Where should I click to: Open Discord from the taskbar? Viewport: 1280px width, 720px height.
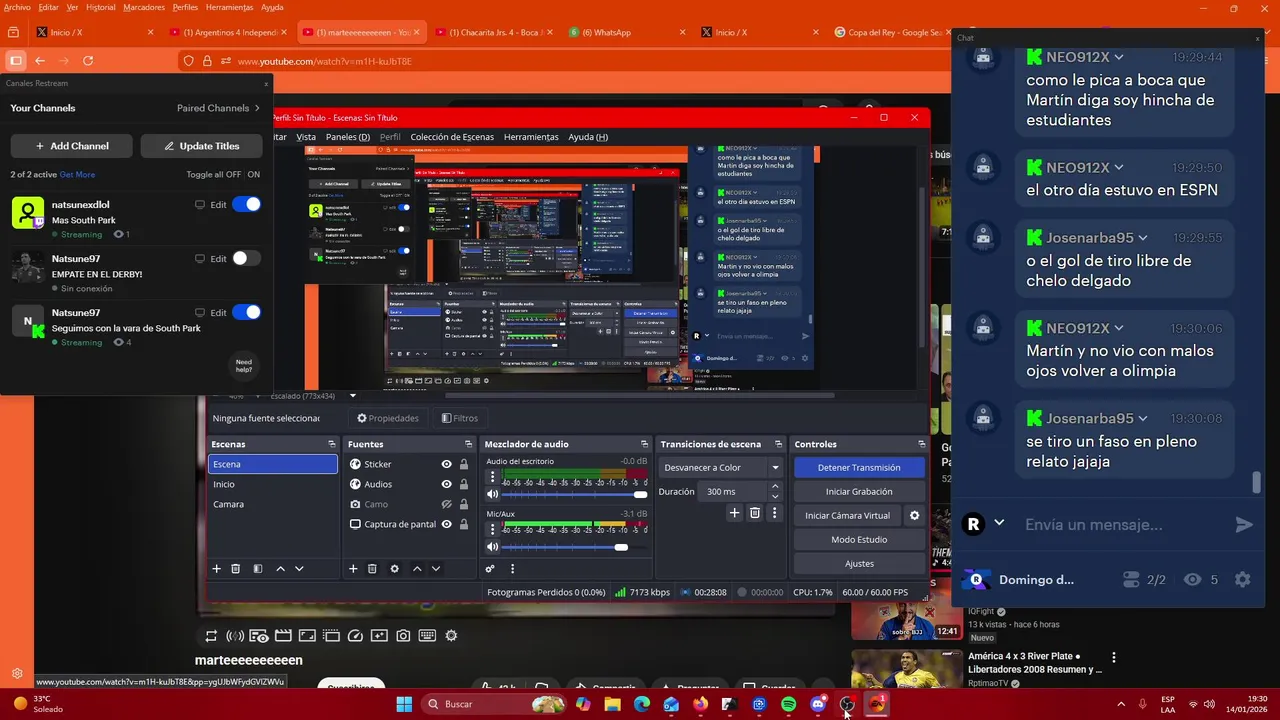[x=818, y=704]
